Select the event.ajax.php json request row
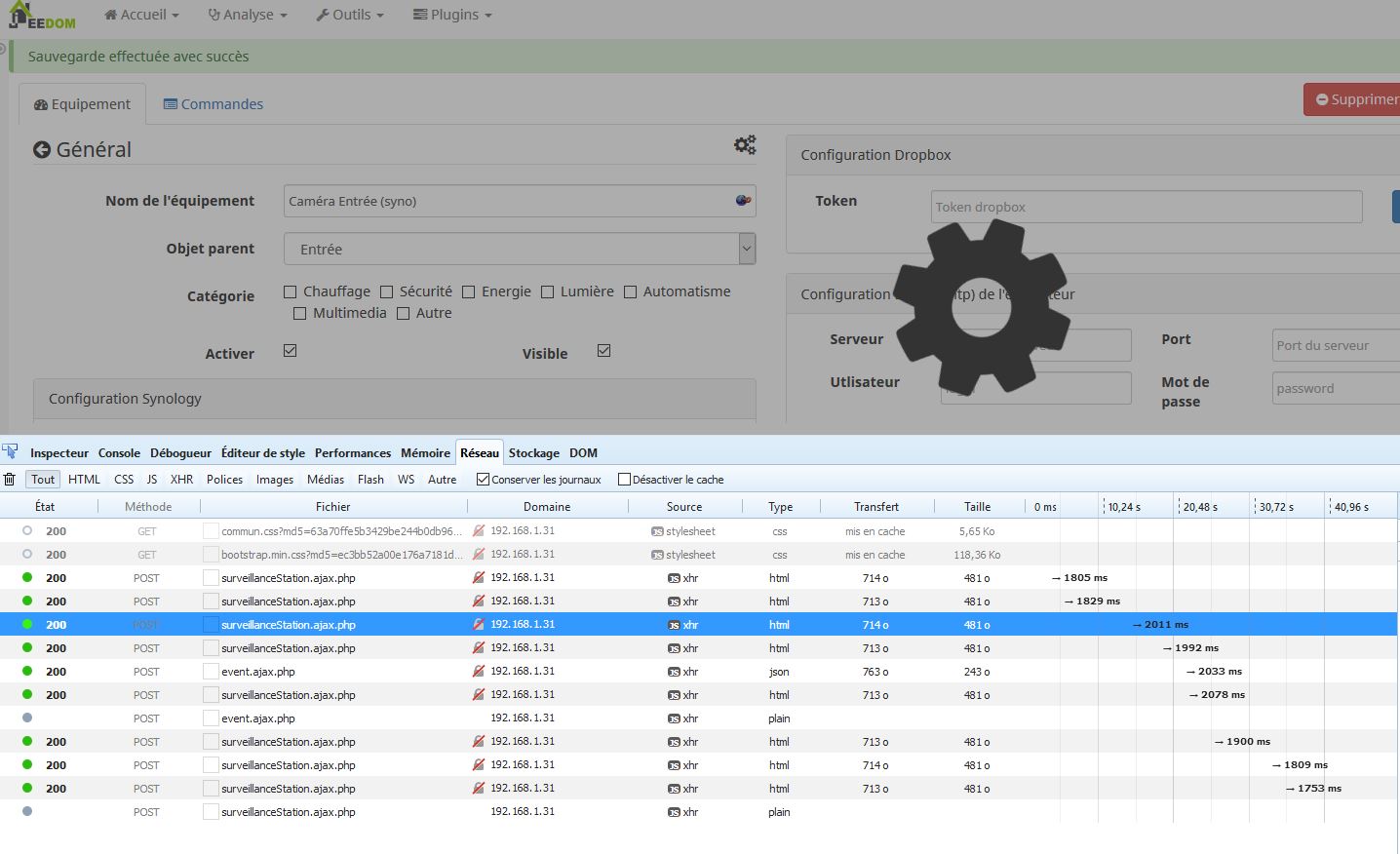1400x854 pixels. 698,672
